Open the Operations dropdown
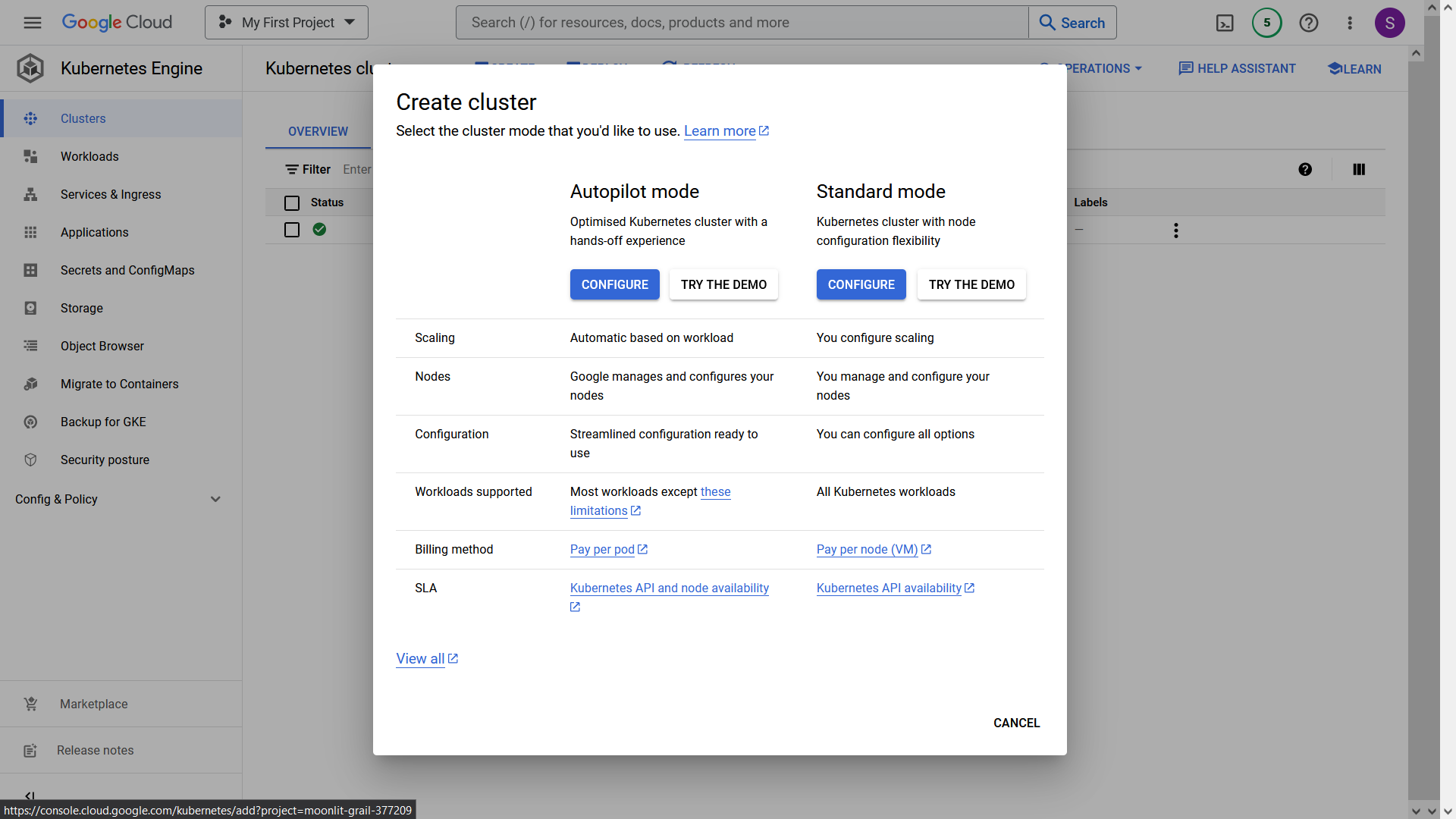The width and height of the screenshot is (1456, 819). coord(1092,68)
